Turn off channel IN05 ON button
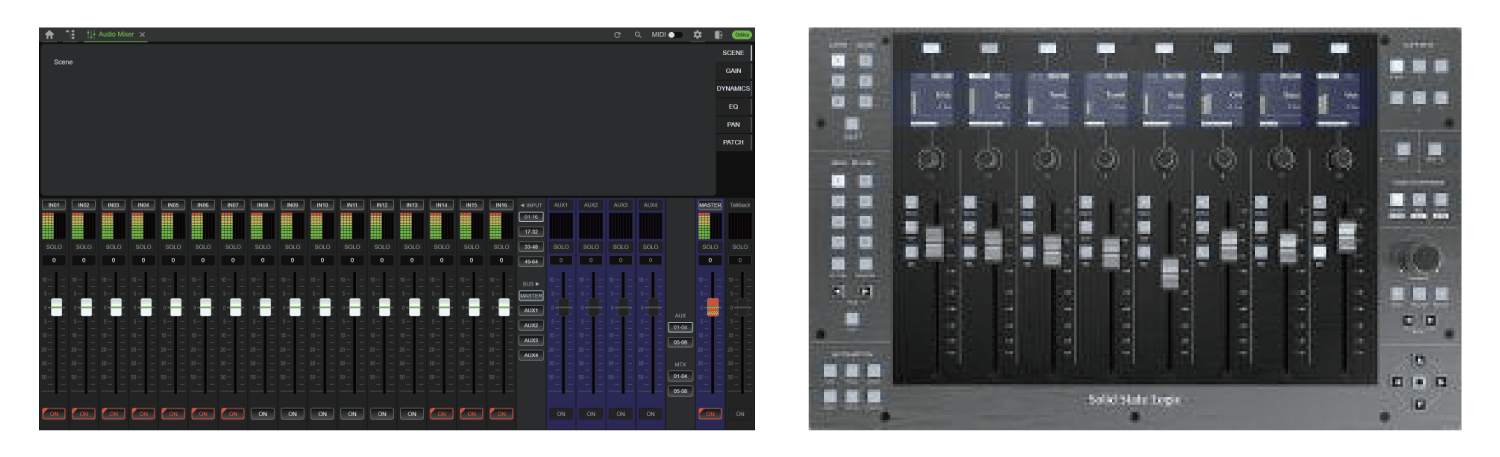1500x457 pixels. pyautogui.click(x=173, y=413)
